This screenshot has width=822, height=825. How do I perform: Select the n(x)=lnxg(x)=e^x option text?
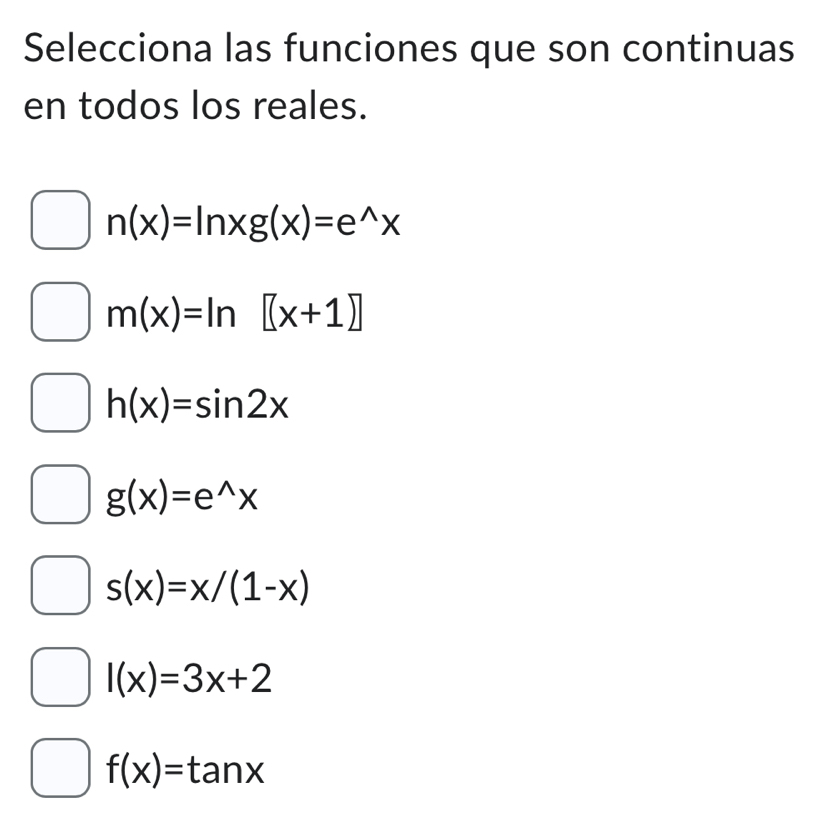251,222
